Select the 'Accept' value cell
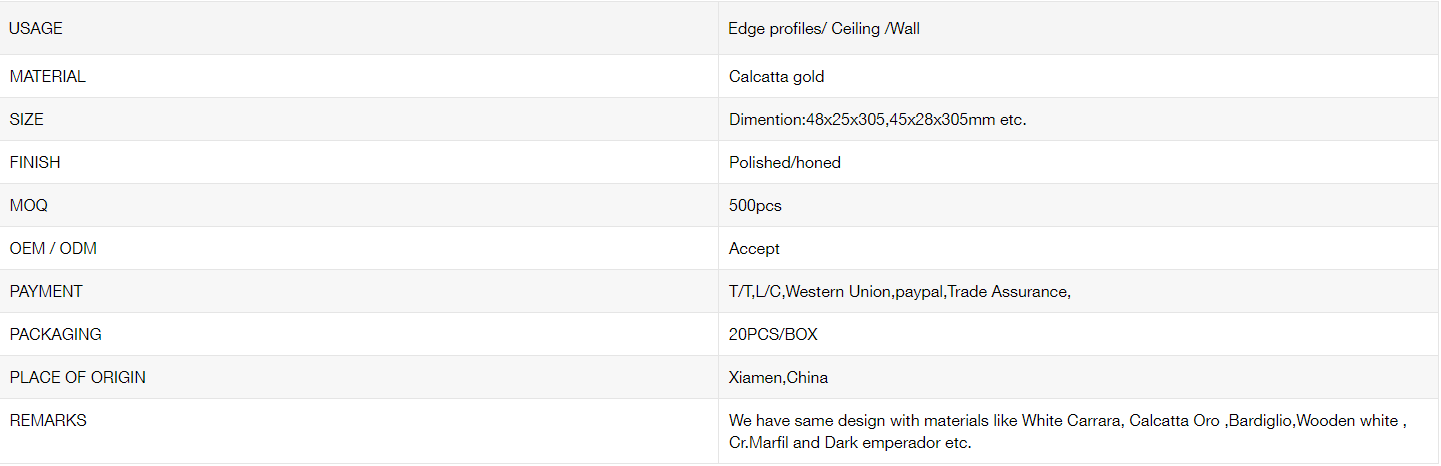 754,248
